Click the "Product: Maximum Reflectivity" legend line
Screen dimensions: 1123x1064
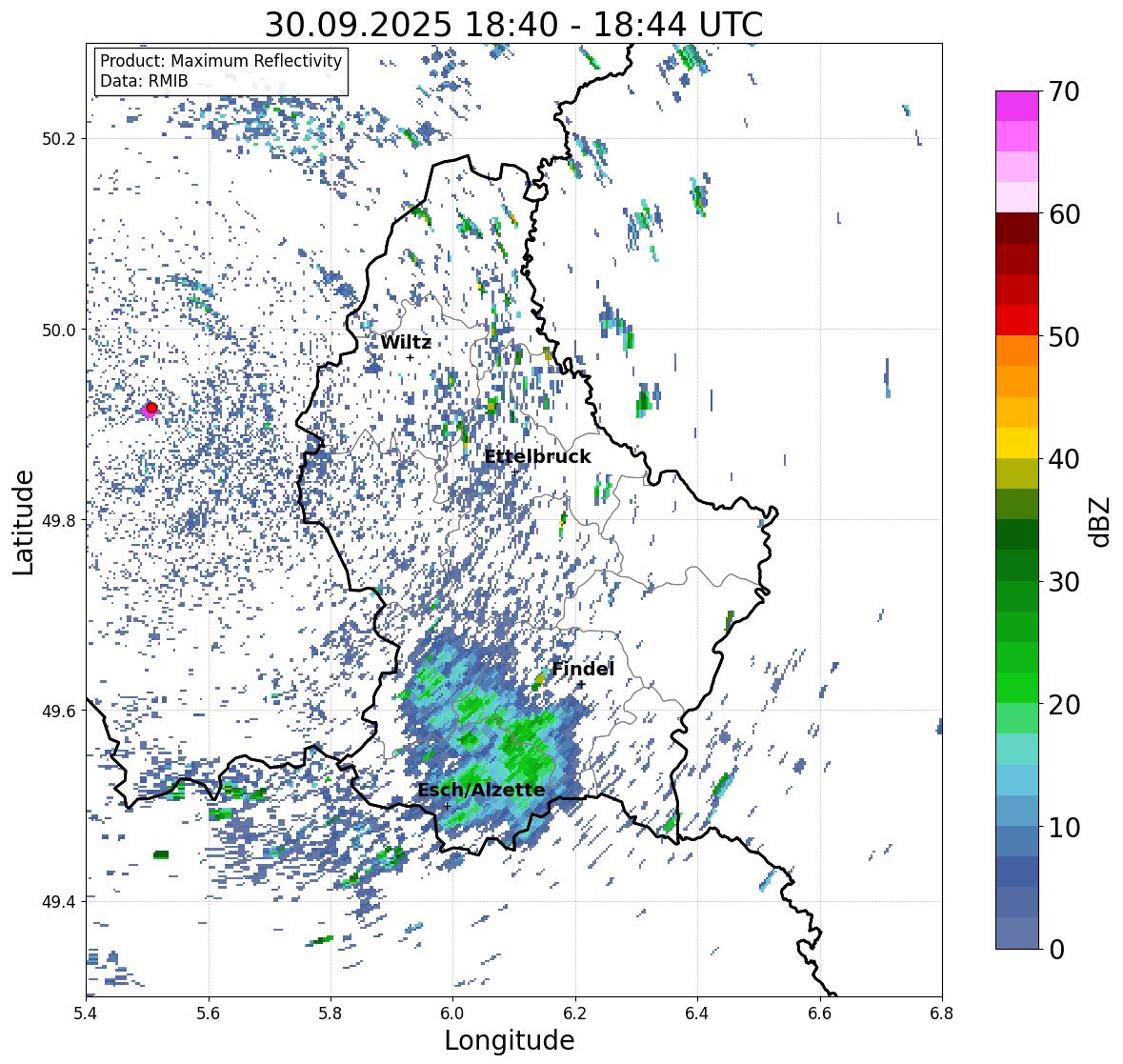point(221,61)
